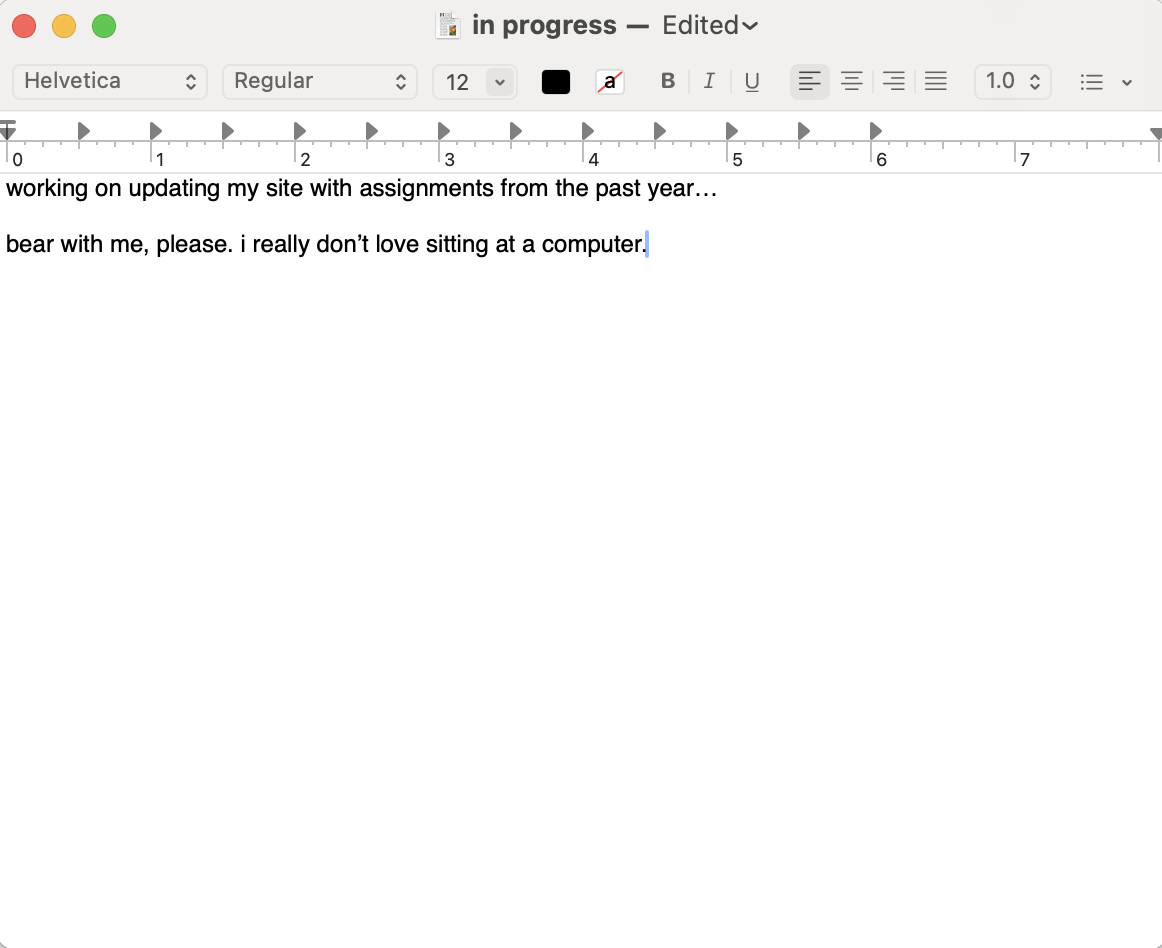The image size is (1162, 948).
Task: Click the word 'assignments' in first line
Action: click(426, 189)
